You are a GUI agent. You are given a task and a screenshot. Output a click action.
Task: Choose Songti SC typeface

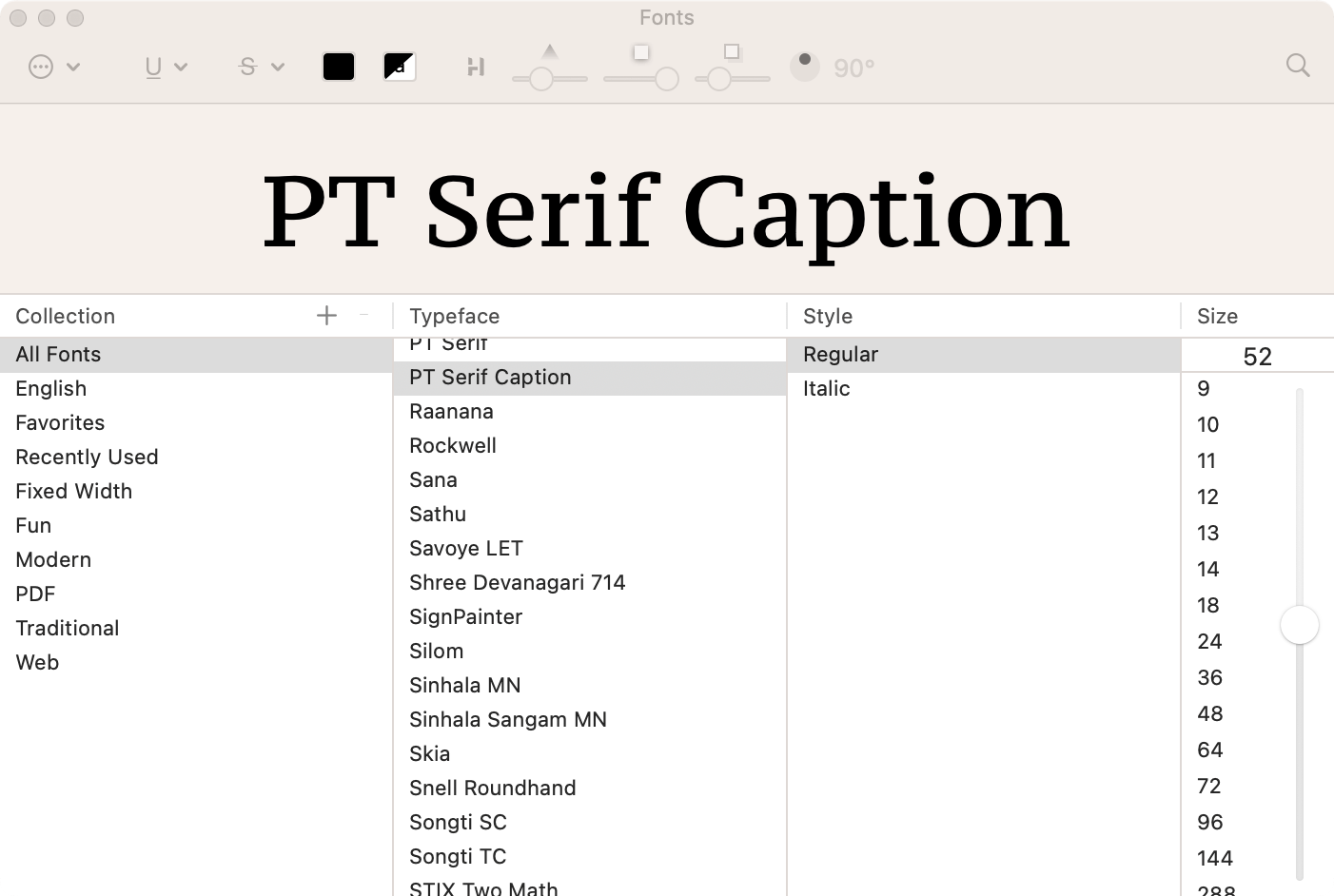pyautogui.click(x=590, y=823)
